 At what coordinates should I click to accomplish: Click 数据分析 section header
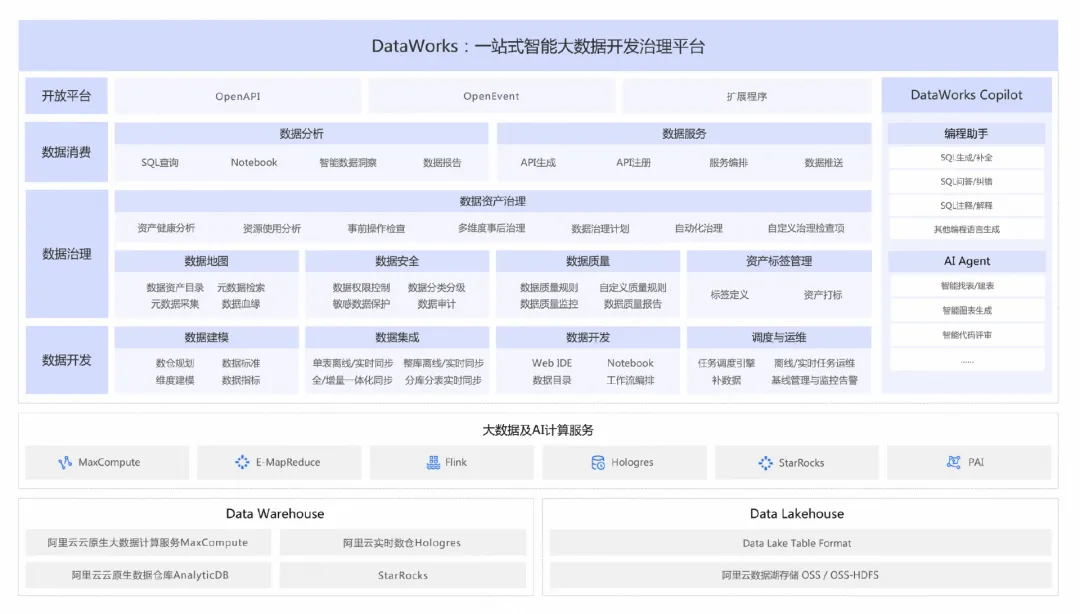click(x=302, y=134)
